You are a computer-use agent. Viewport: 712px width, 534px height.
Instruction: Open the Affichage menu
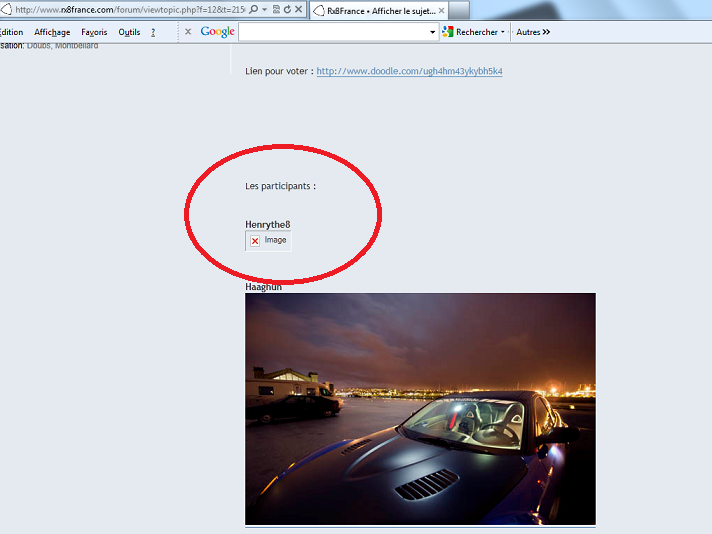click(52, 32)
